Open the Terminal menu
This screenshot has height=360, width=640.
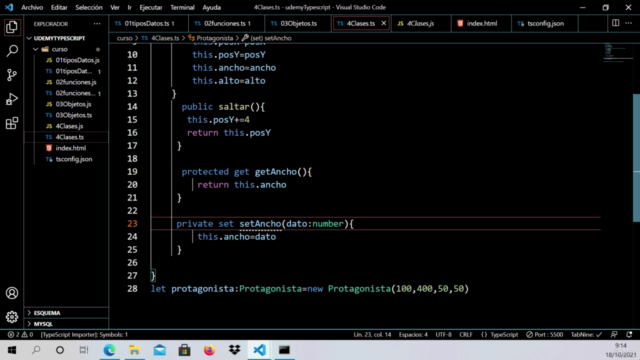182,7
